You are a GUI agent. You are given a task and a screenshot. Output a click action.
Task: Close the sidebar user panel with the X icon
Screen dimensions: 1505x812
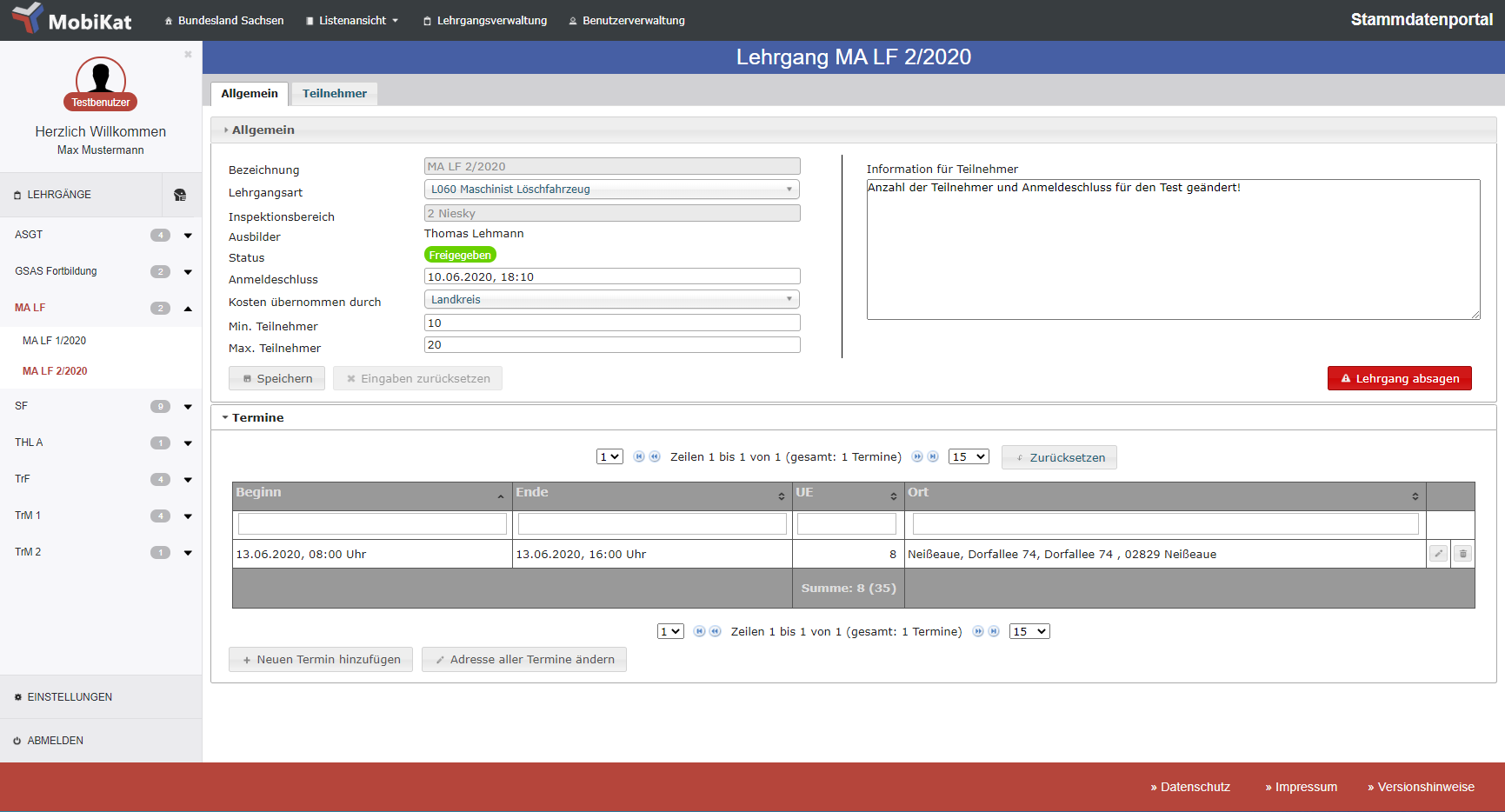[188, 54]
